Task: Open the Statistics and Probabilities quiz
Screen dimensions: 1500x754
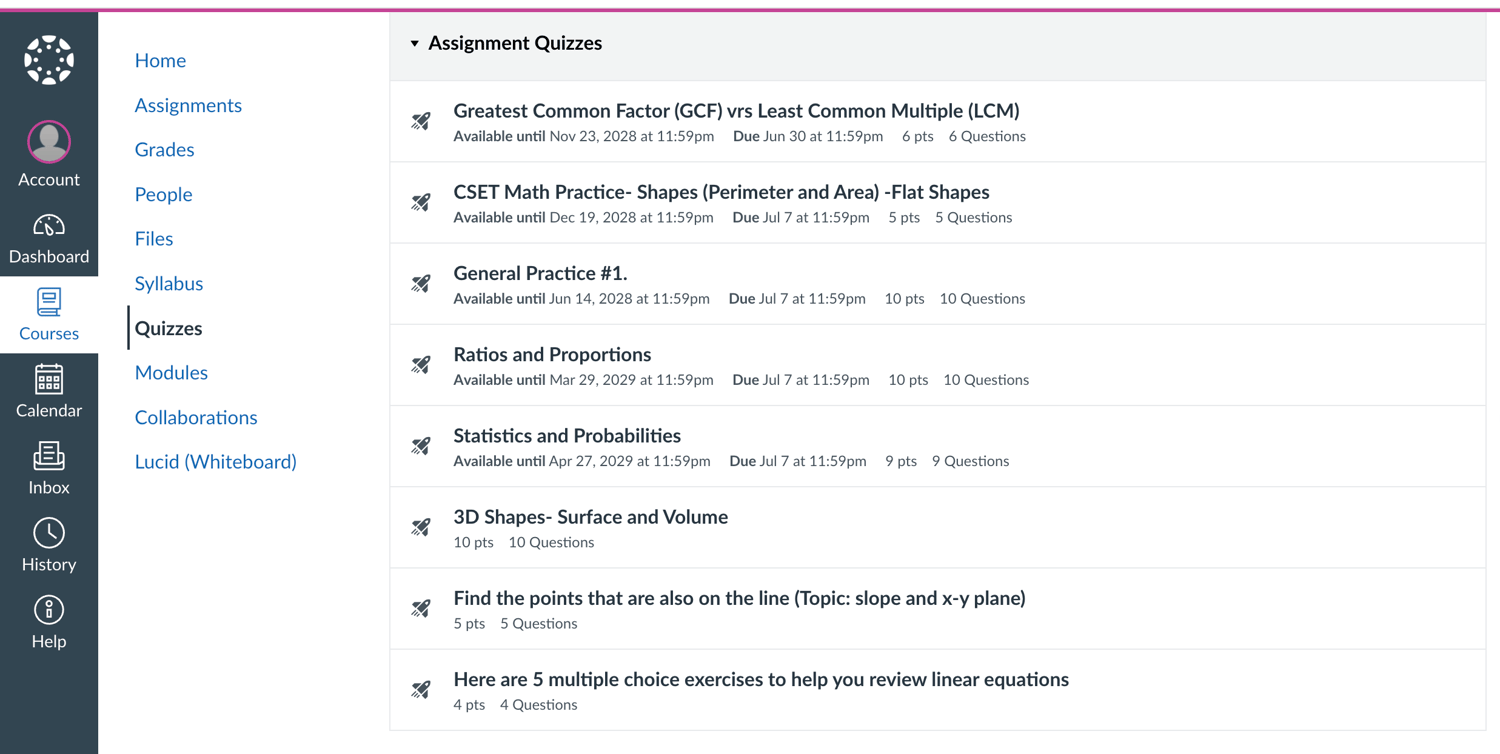Action: click(567, 435)
